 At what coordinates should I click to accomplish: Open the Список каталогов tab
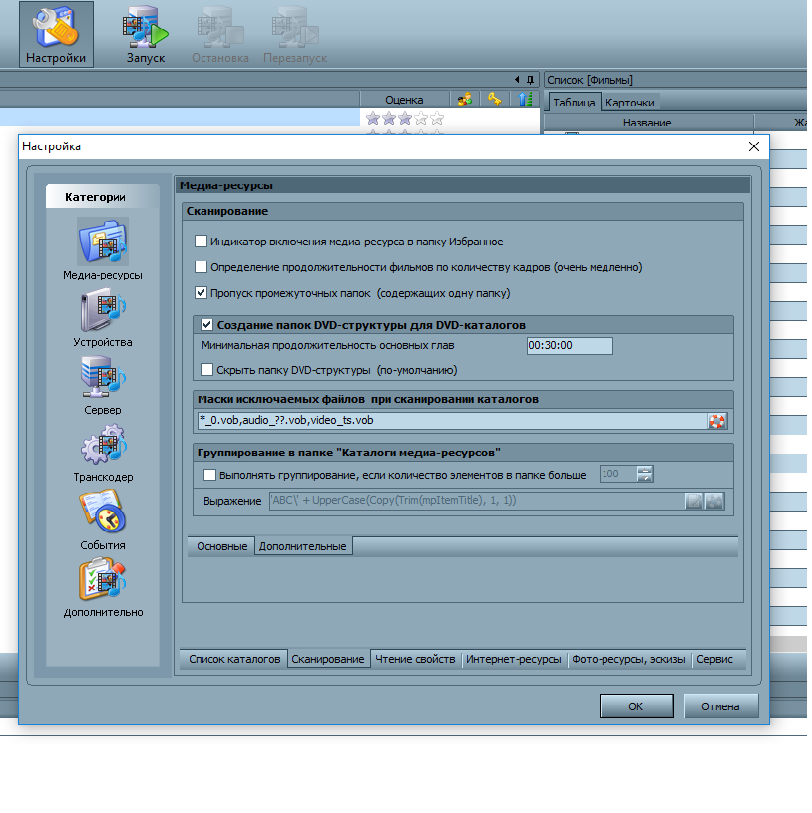(x=234, y=659)
